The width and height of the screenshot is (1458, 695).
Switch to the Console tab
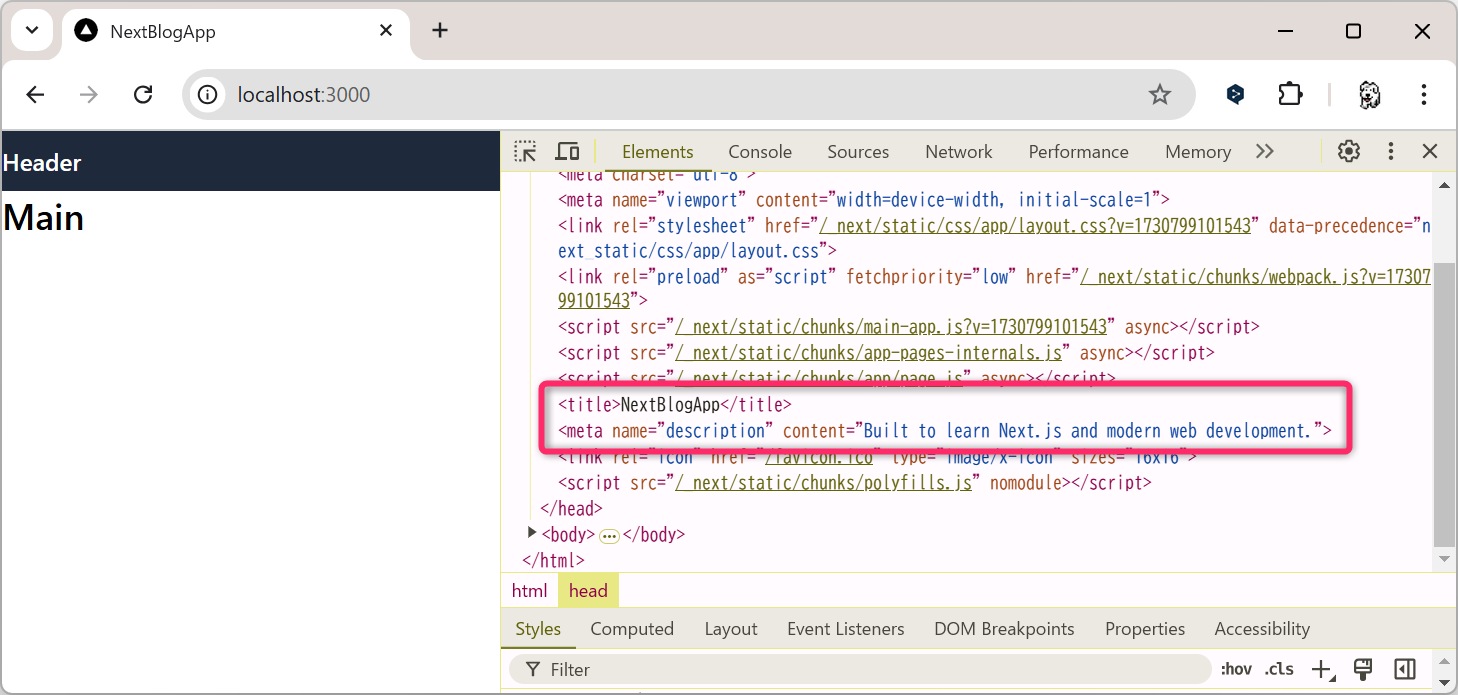click(759, 152)
